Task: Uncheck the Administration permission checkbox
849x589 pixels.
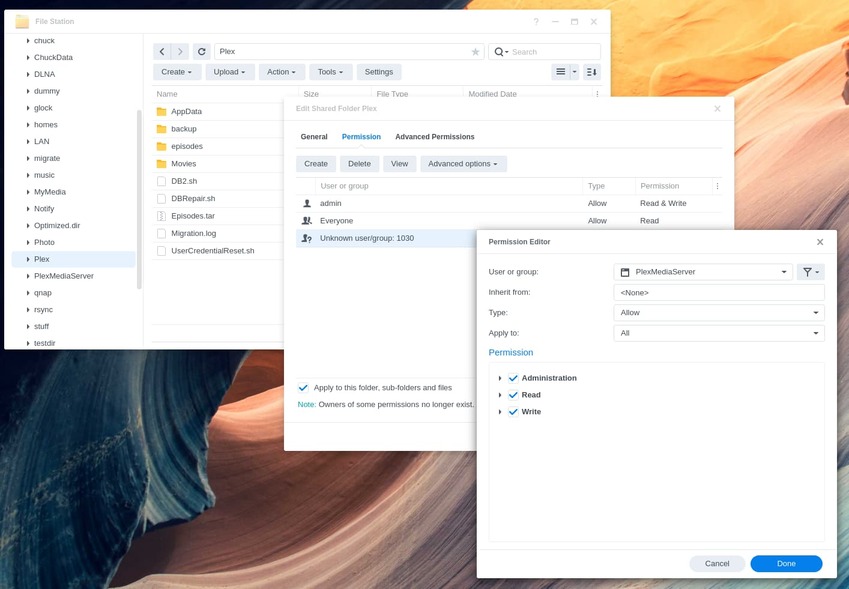Action: [513, 378]
